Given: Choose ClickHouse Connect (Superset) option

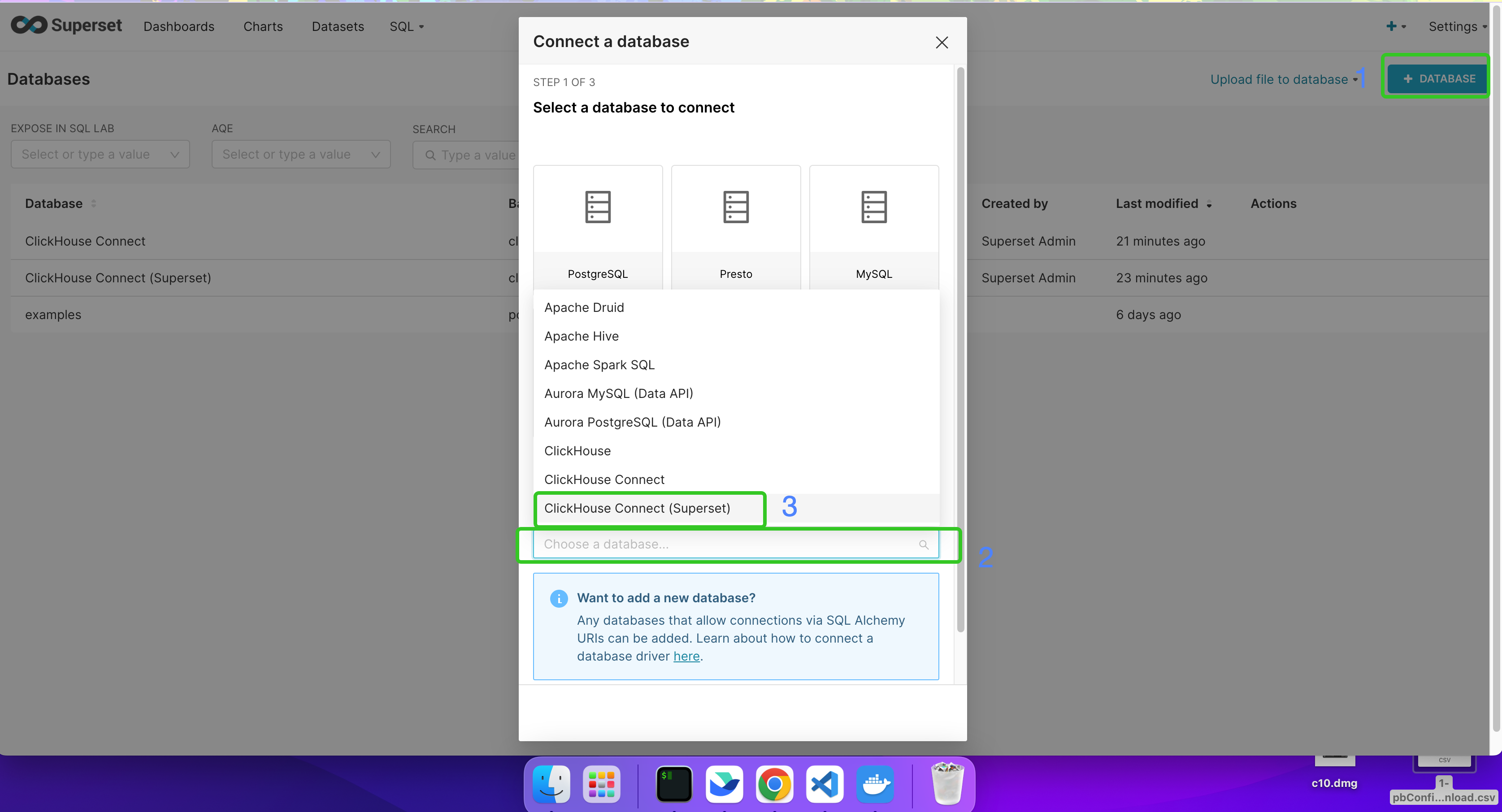Looking at the screenshot, I should click(736, 508).
